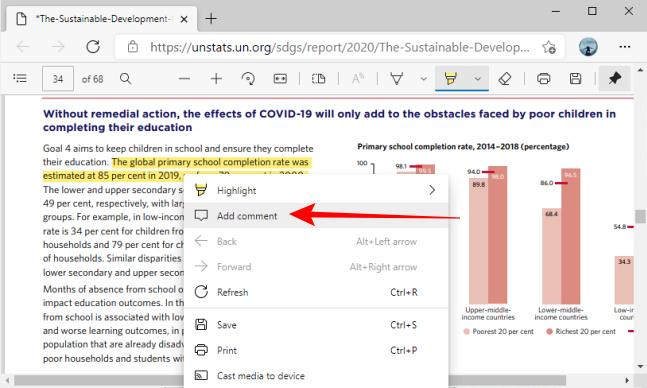Image resolution: width=647 pixels, height=388 pixels.
Task: Expand the Highlight submenu chevron
Action: tap(432, 190)
